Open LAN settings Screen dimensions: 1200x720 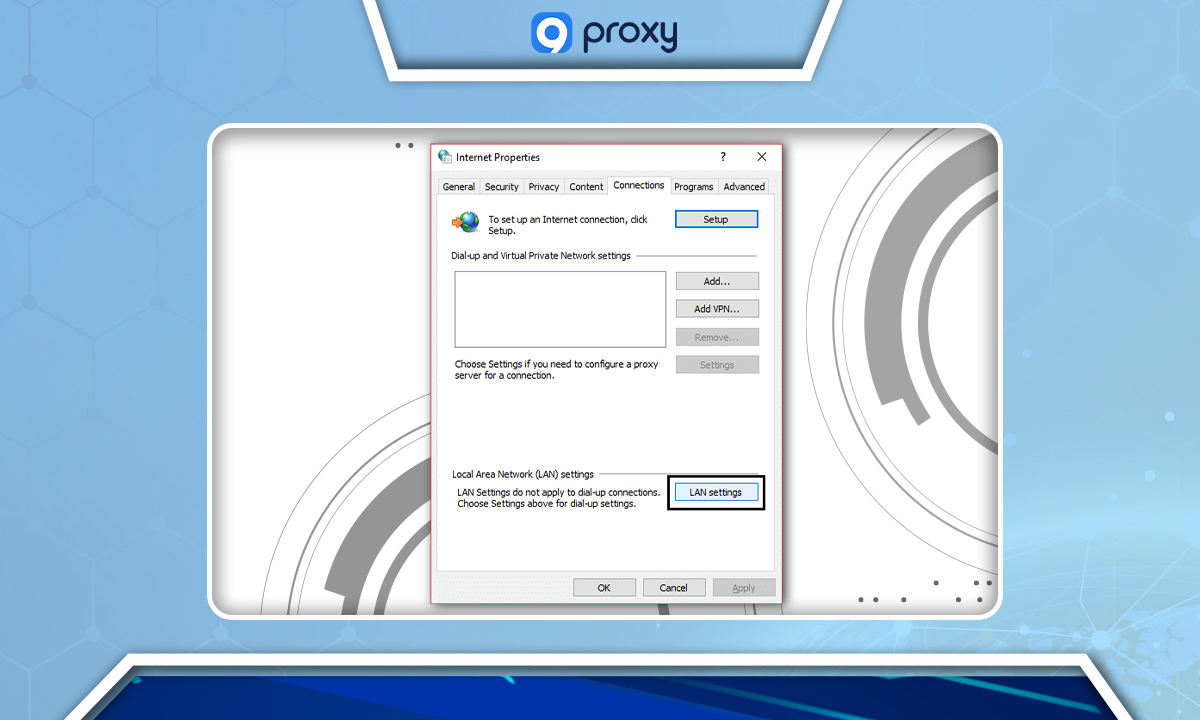tap(716, 492)
